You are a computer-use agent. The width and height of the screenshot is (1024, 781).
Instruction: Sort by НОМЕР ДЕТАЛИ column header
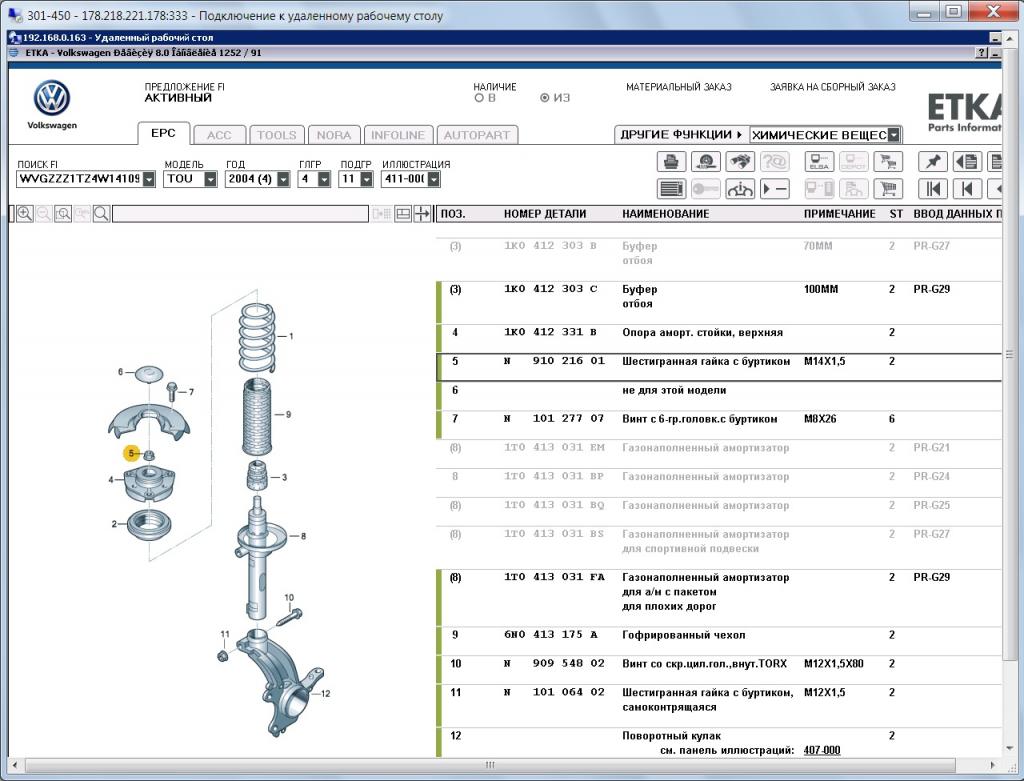pos(545,214)
